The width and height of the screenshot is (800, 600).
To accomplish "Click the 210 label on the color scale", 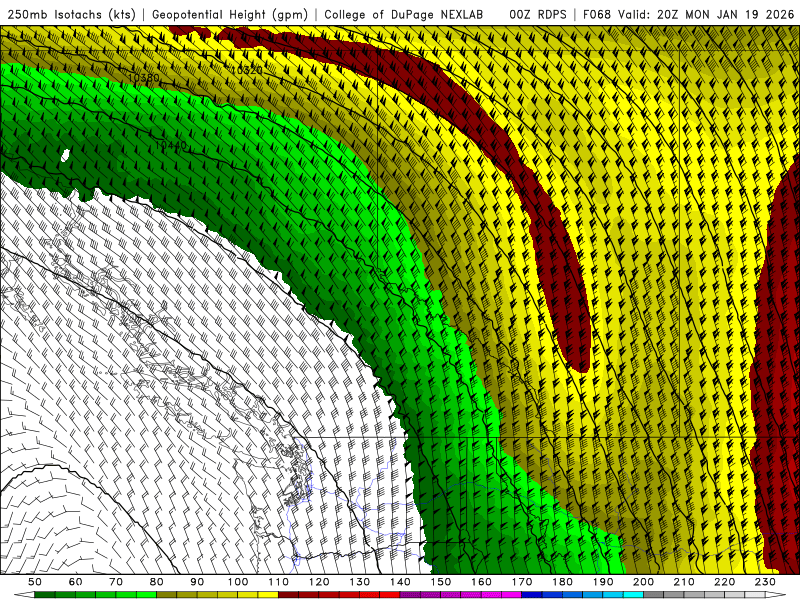I will (684, 582).
